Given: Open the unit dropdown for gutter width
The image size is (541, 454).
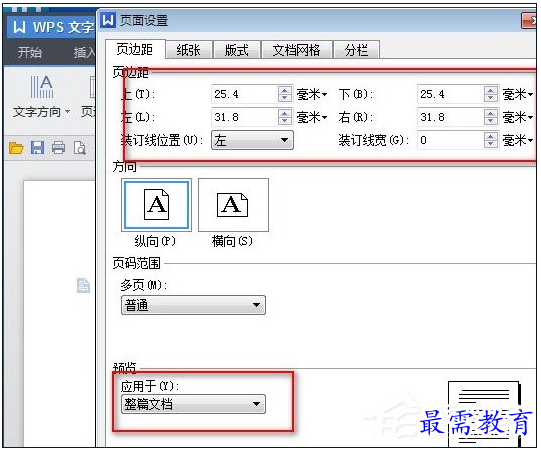Looking at the screenshot, I should (518, 140).
